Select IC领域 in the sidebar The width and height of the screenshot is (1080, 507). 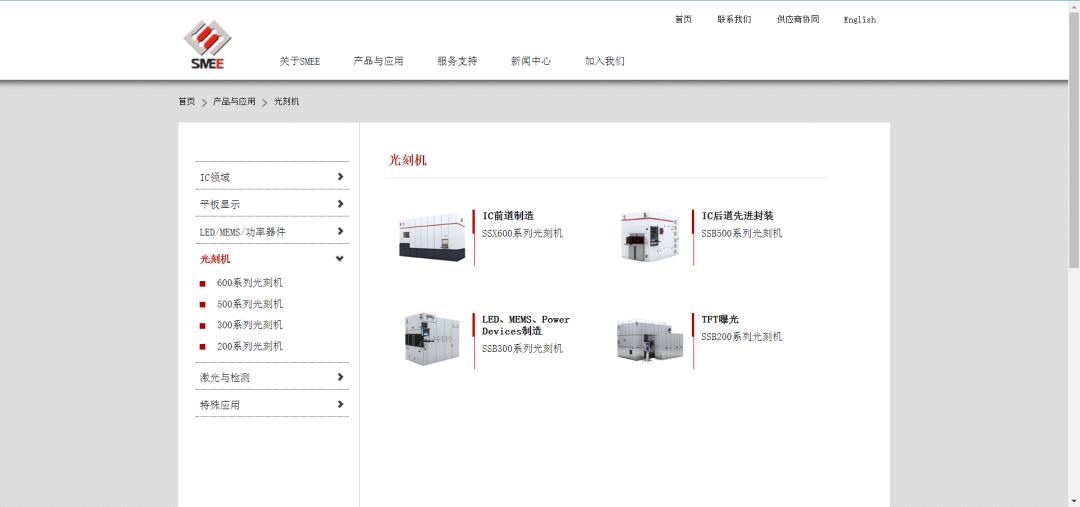[x=215, y=177]
